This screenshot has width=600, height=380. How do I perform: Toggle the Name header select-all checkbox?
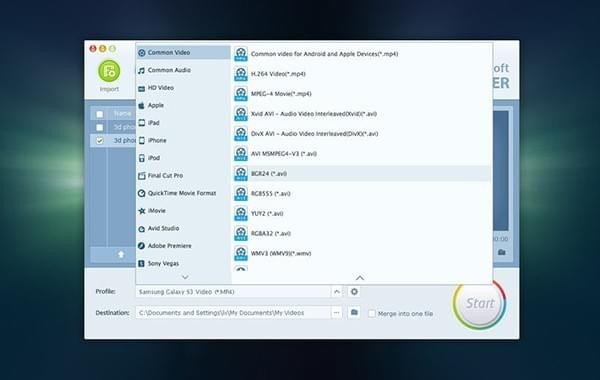coord(100,114)
